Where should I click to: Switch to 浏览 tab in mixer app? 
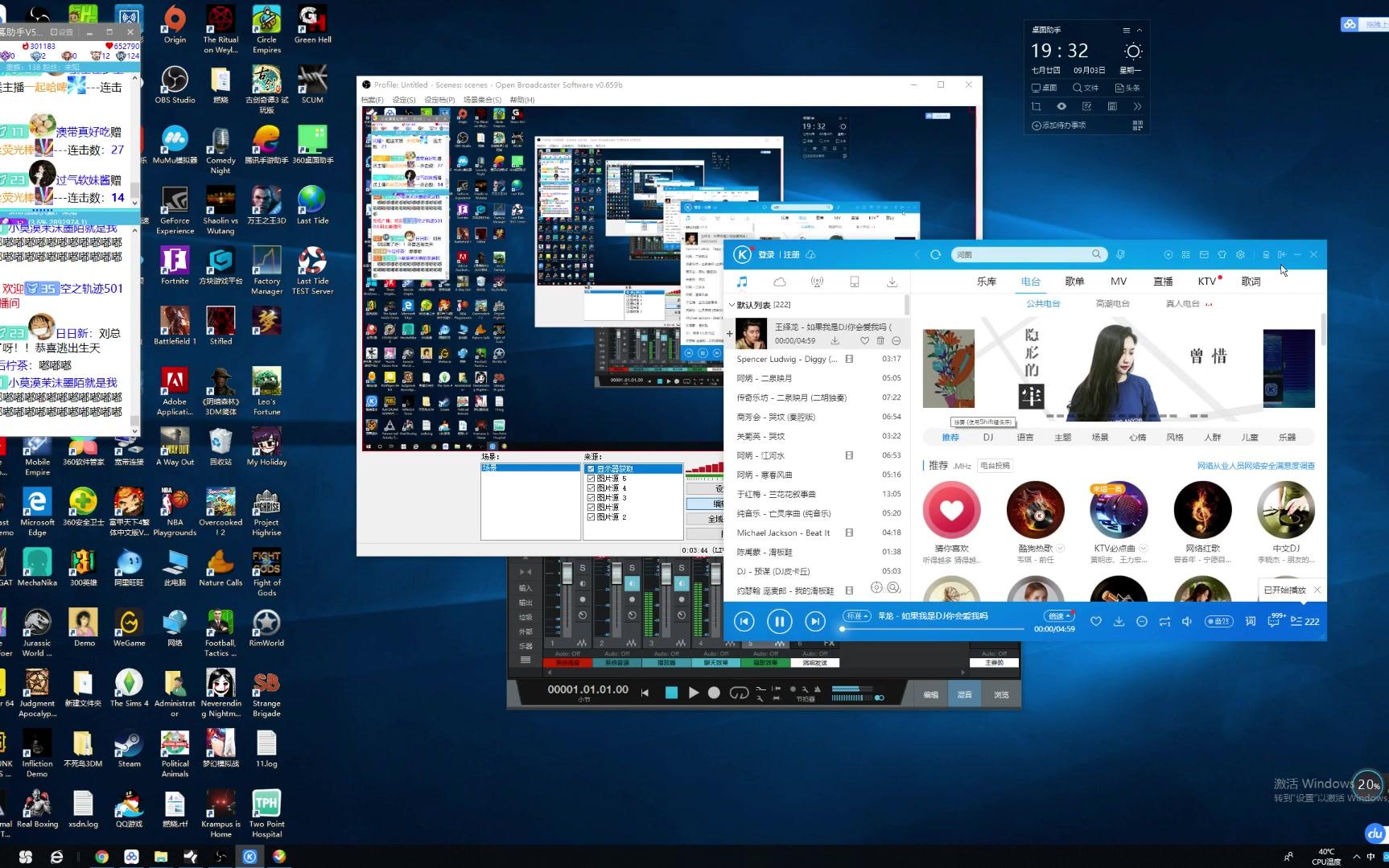coord(1001,694)
